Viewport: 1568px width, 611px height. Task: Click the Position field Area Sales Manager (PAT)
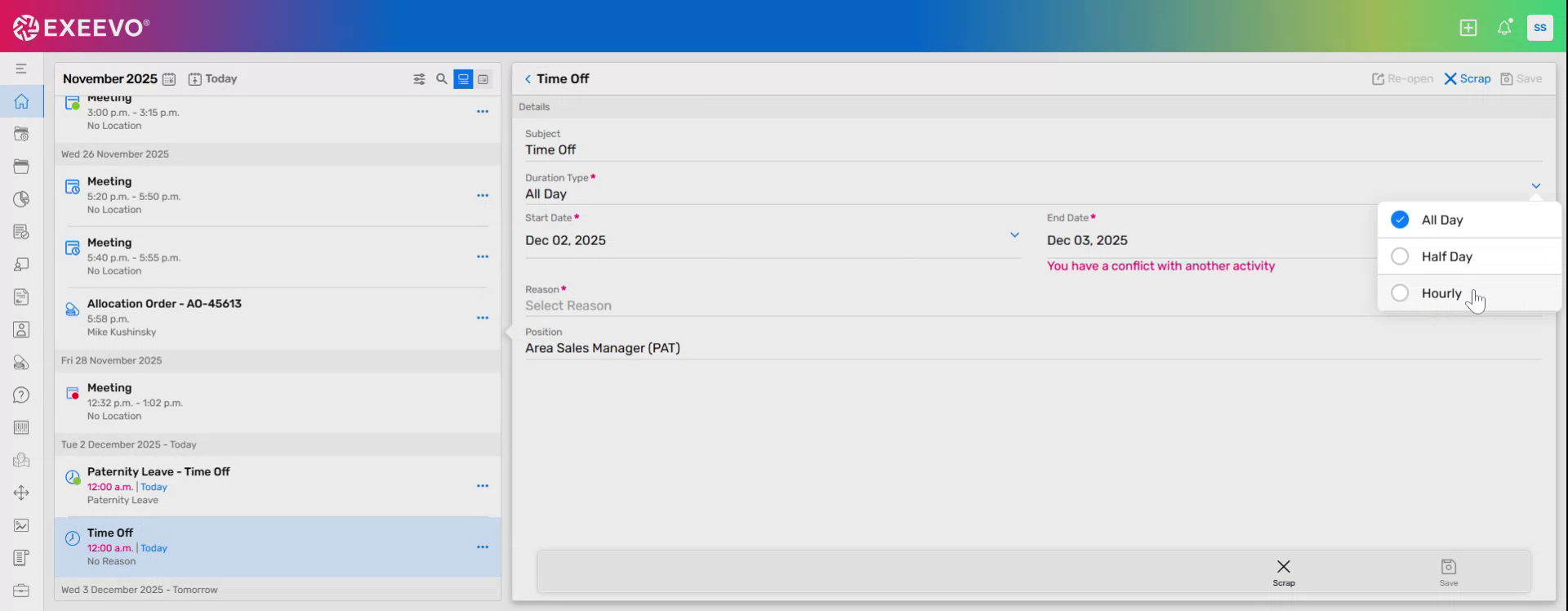[1033, 348]
